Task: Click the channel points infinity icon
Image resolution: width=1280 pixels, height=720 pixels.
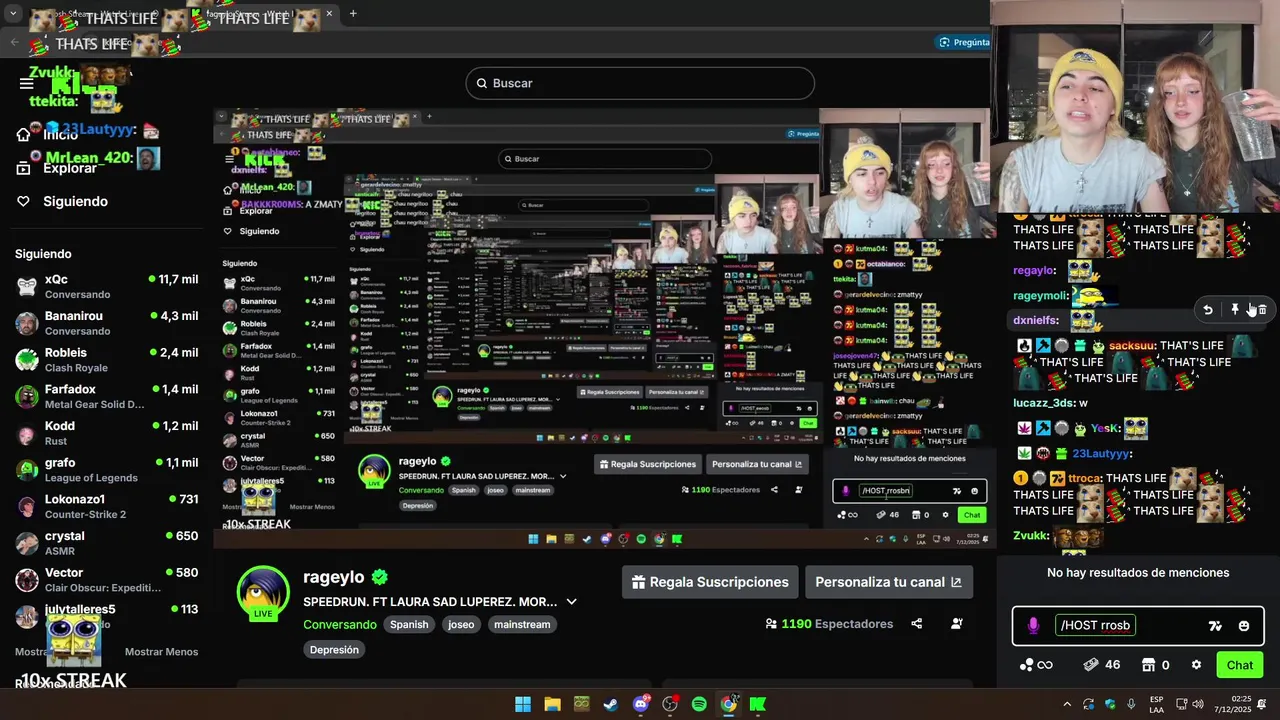Action: tap(1036, 665)
